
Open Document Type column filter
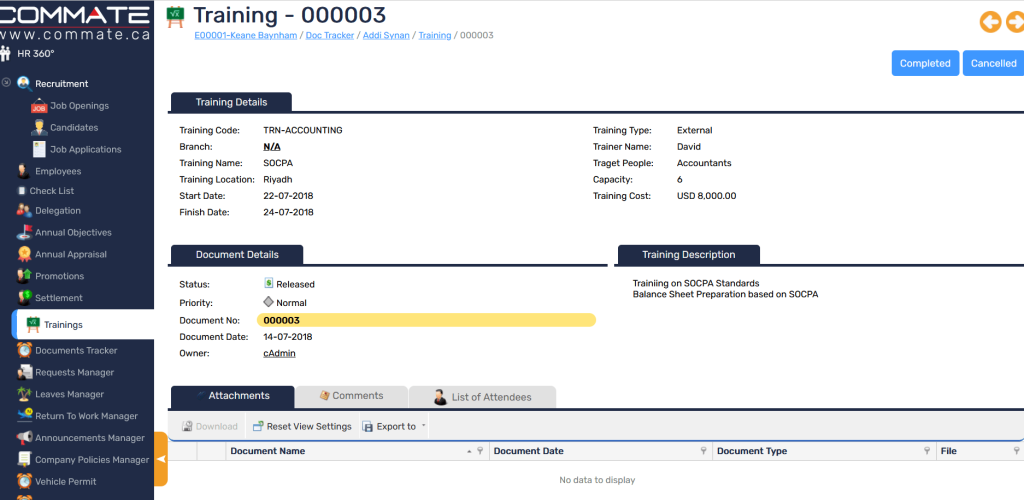pos(927,452)
